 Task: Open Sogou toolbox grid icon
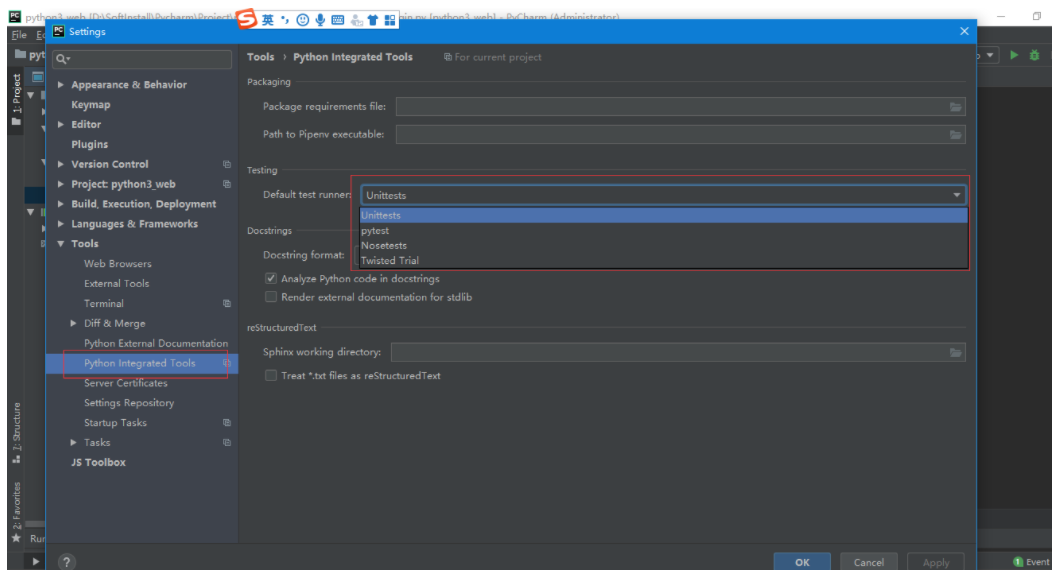coord(390,20)
